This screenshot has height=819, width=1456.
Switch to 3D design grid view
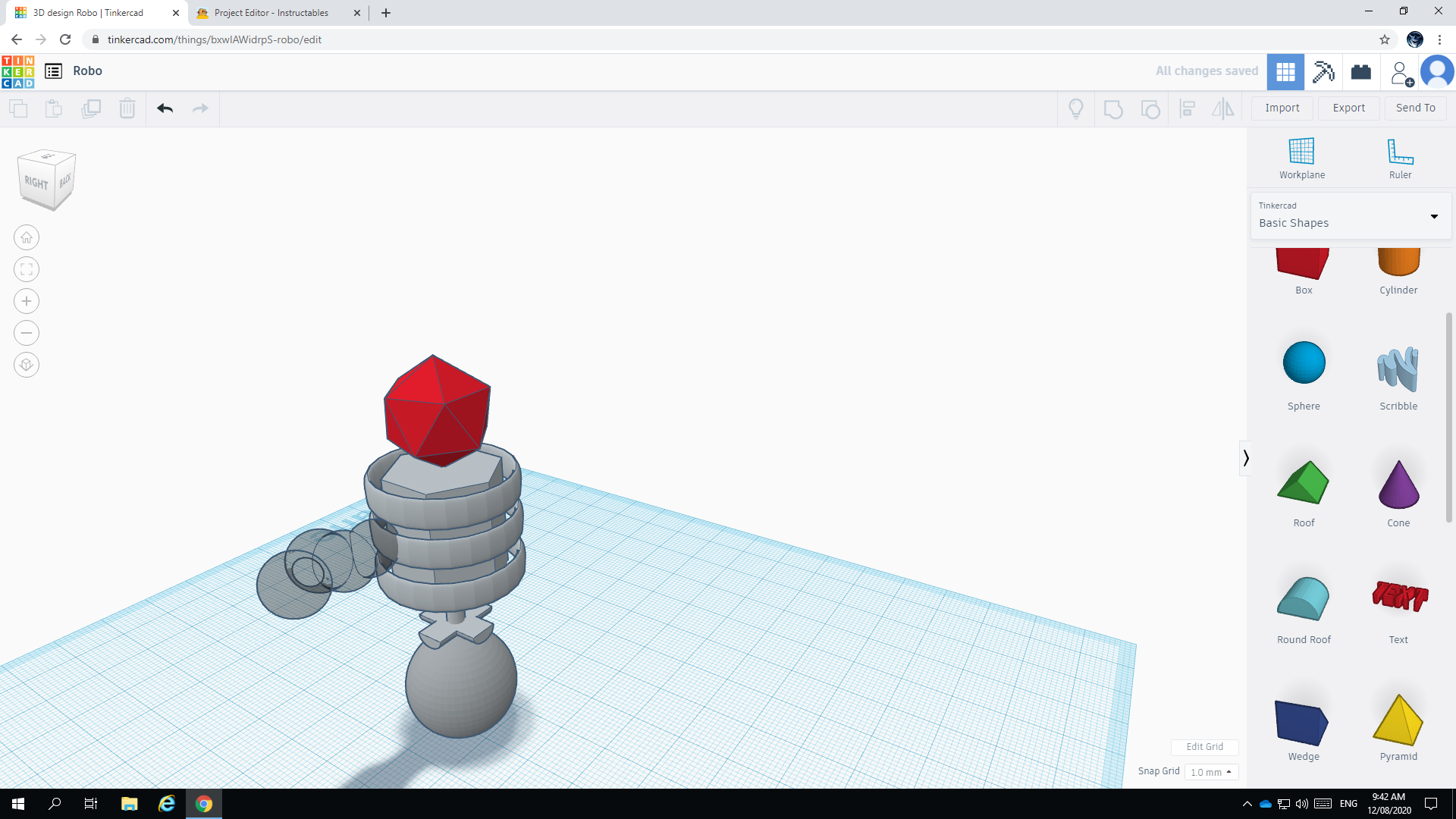pyautogui.click(x=1285, y=72)
